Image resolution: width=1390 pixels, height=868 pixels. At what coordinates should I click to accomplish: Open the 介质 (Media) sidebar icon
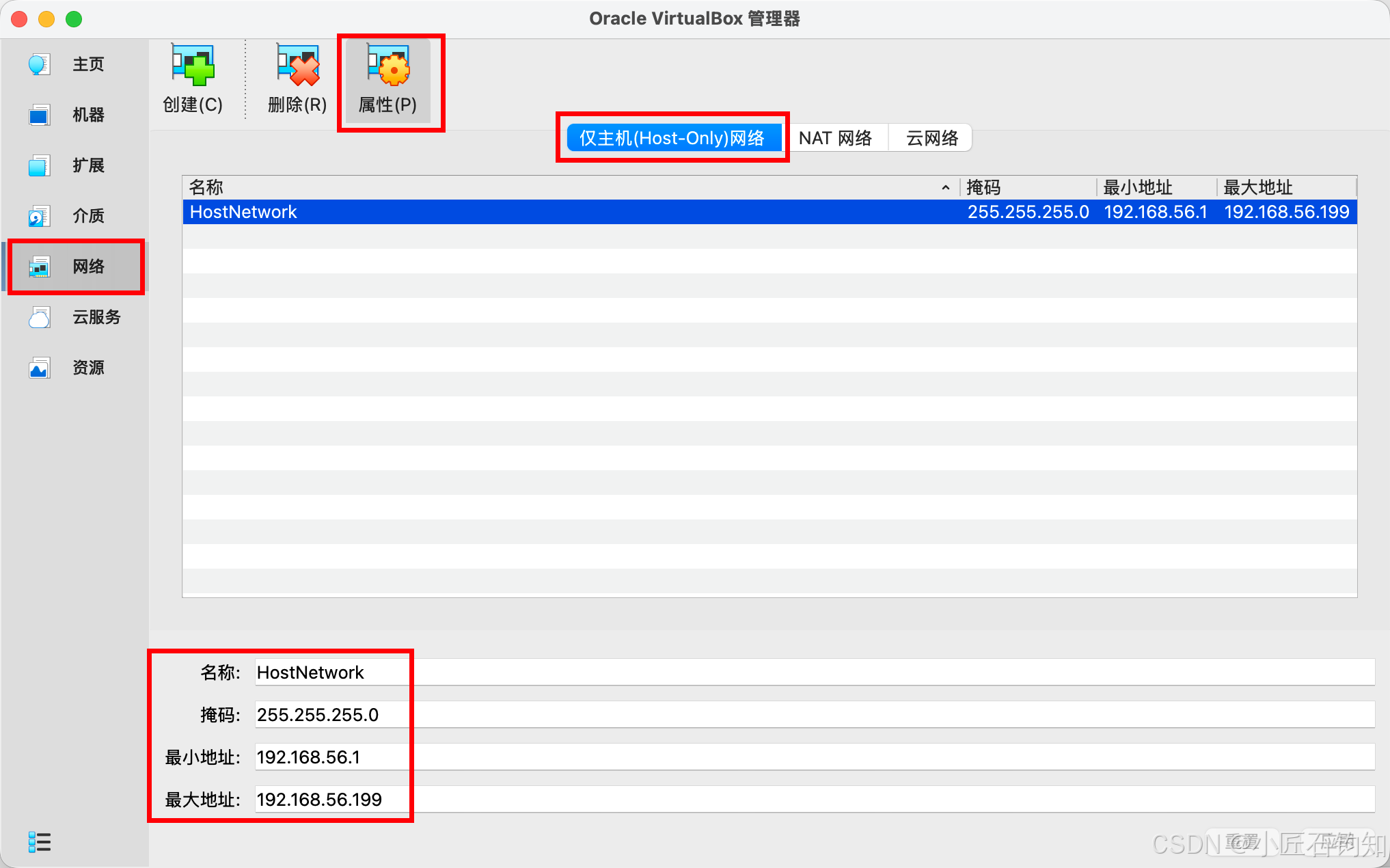39,216
